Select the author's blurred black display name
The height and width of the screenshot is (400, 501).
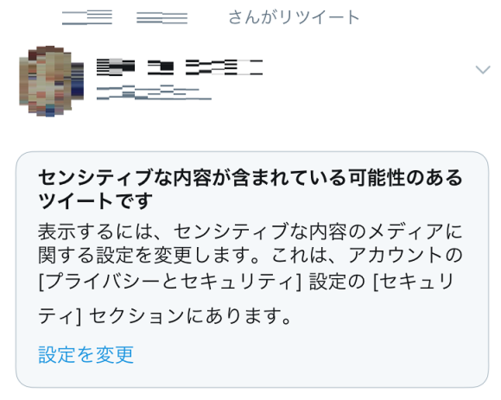180,67
